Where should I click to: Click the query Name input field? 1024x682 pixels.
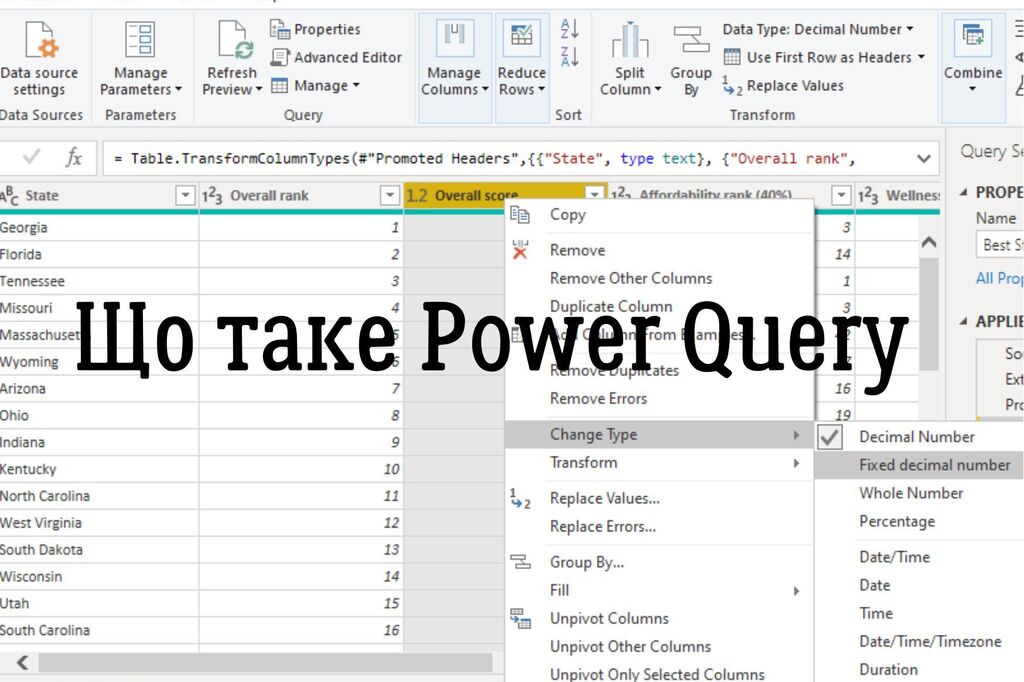pos(1000,245)
